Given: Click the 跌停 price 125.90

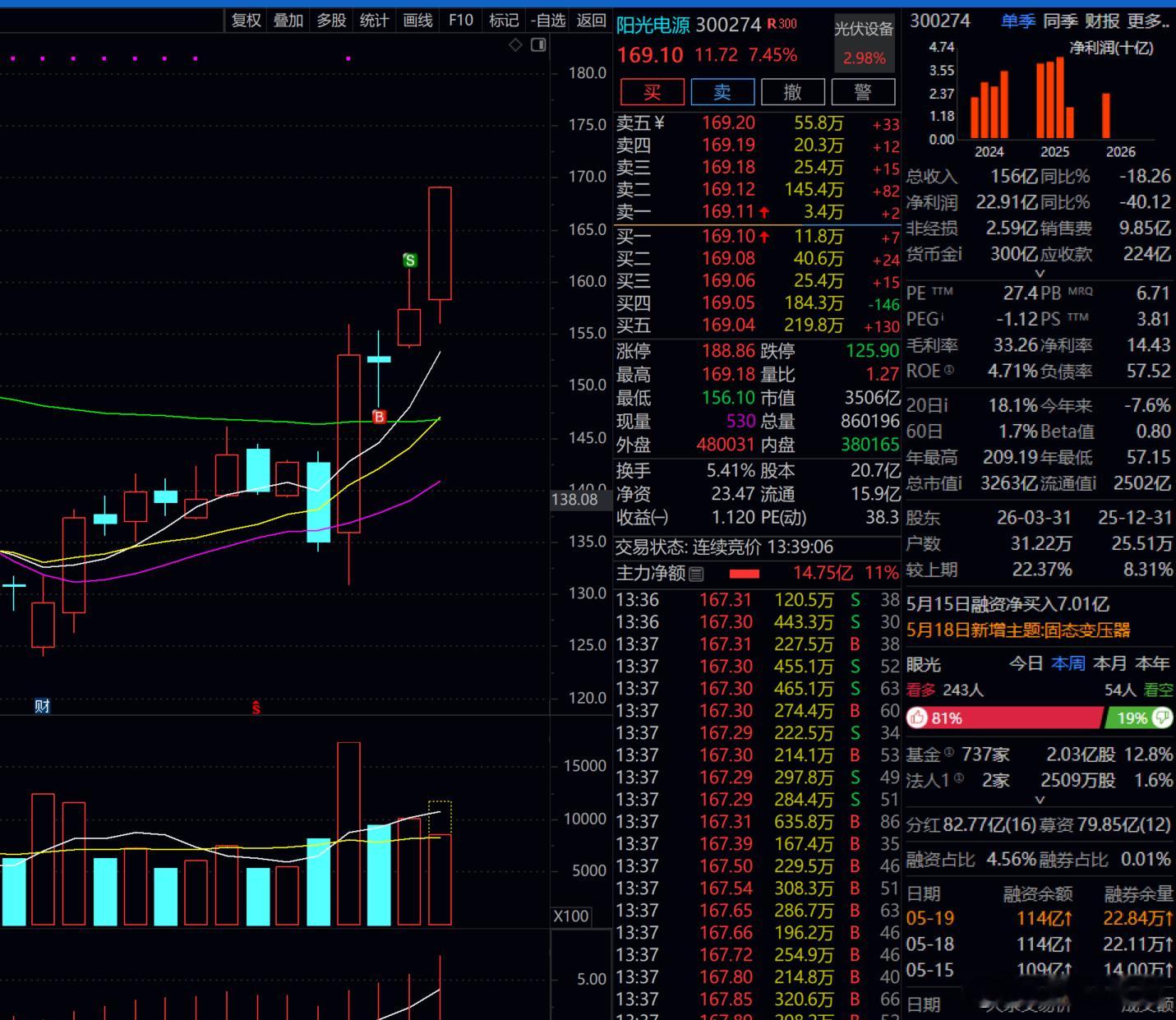Looking at the screenshot, I should (873, 351).
